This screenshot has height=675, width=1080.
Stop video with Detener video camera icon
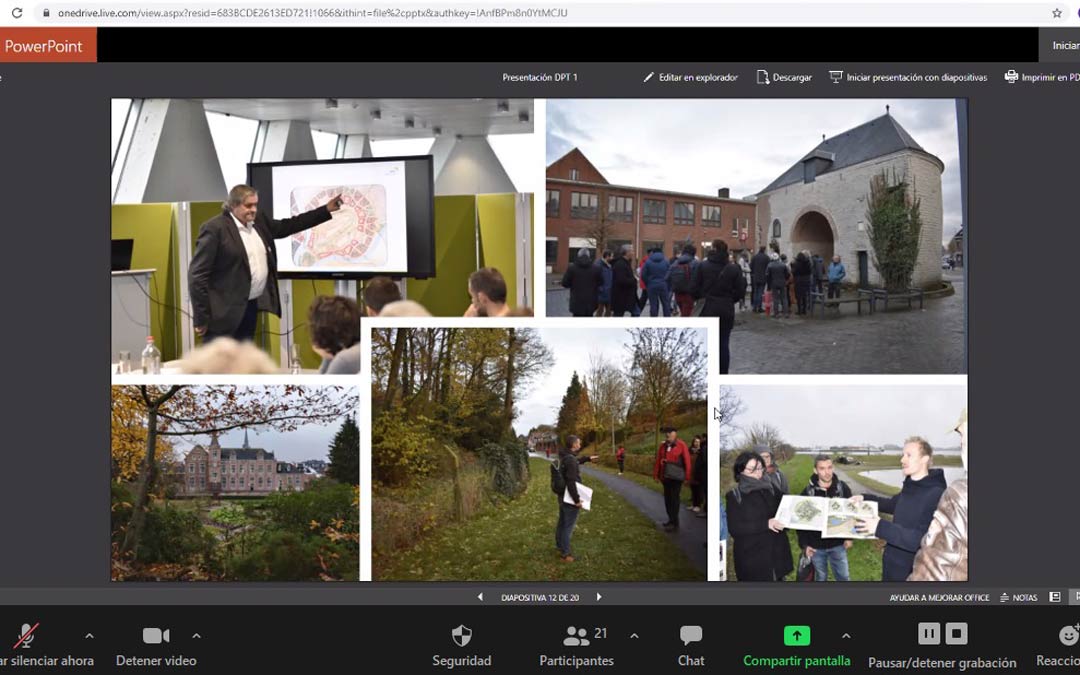[x=156, y=635]
